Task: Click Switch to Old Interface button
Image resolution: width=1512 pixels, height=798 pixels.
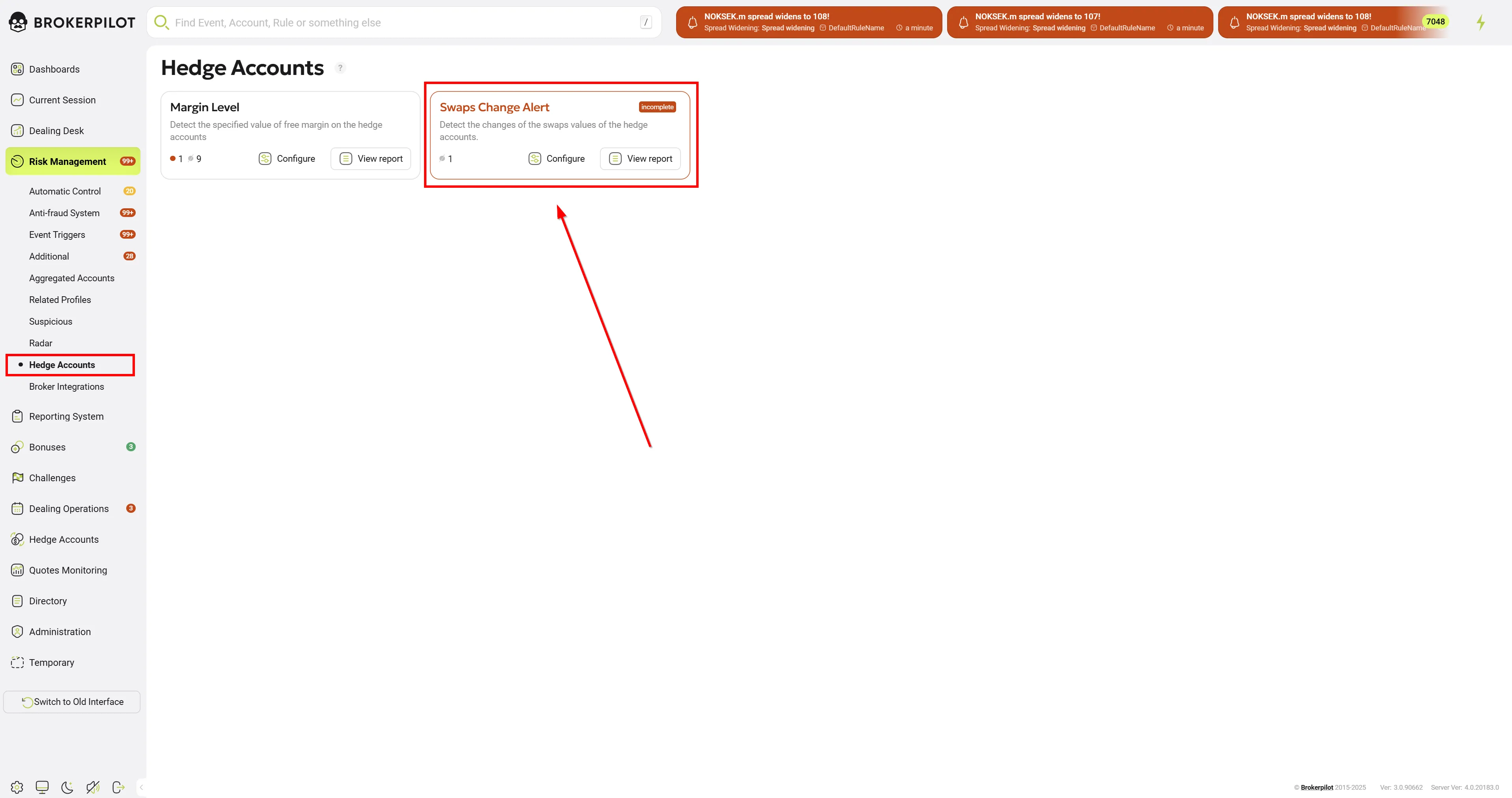Action: coord(72,702)
